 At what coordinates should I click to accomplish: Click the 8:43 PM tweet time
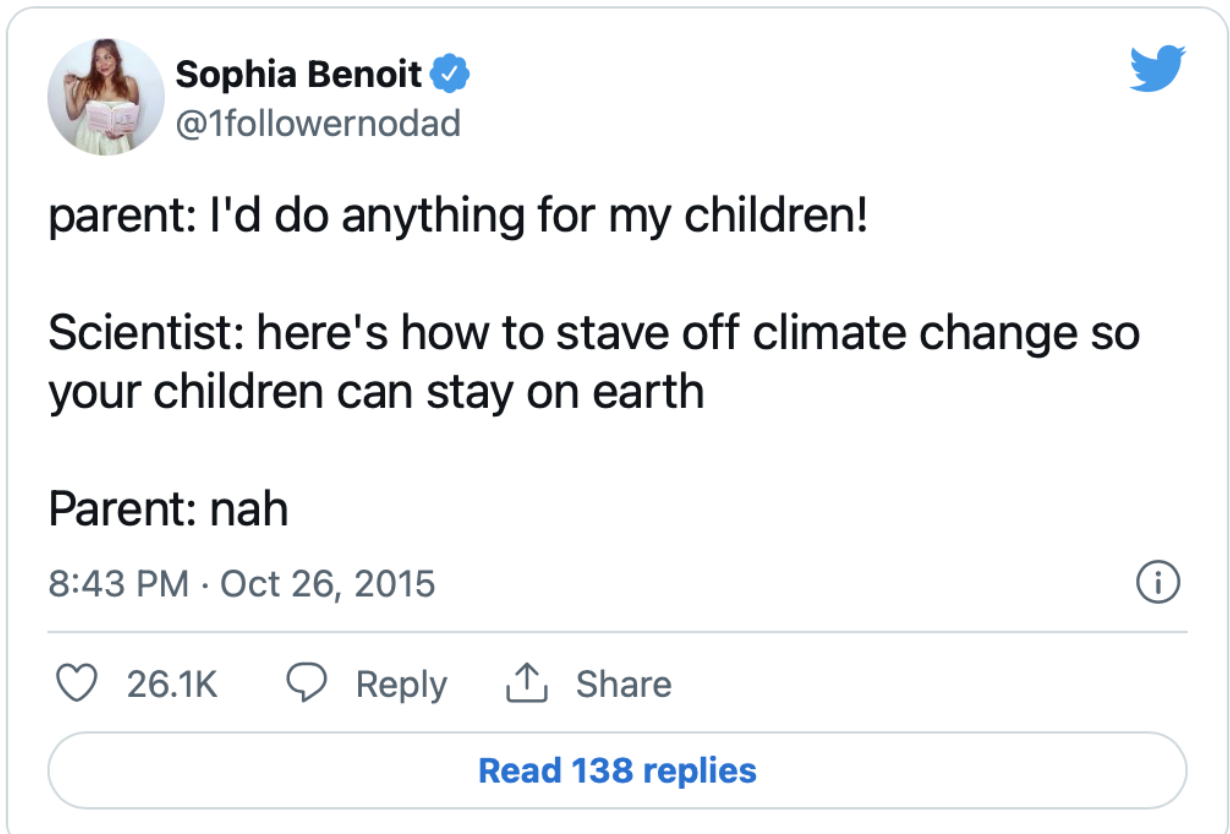pyautogui.click(x=119, y=583)
